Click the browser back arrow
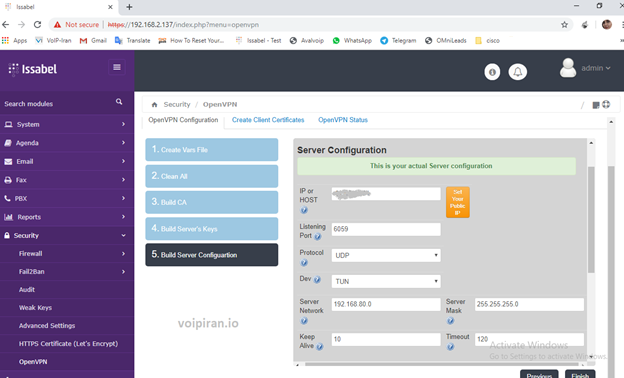The height and width of the screenshot is (378, 624). tap(6, 25)
